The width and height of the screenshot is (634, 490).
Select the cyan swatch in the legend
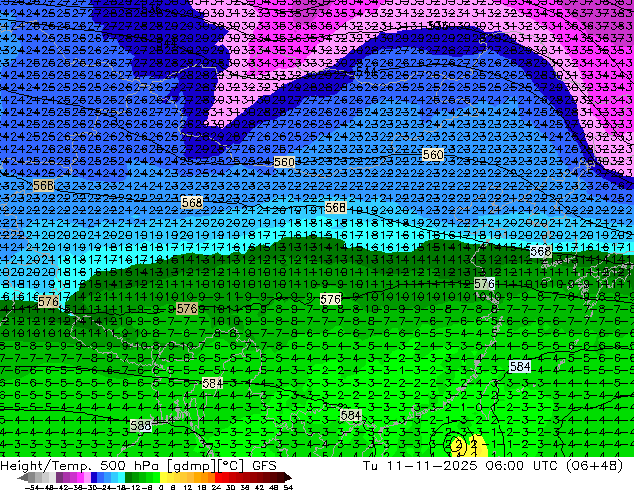121,477
